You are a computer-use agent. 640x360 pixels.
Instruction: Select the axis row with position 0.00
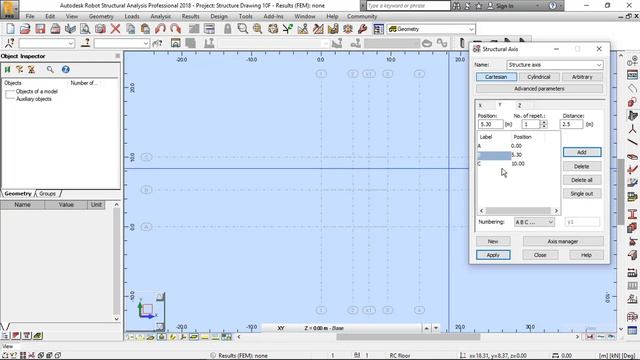518,146
